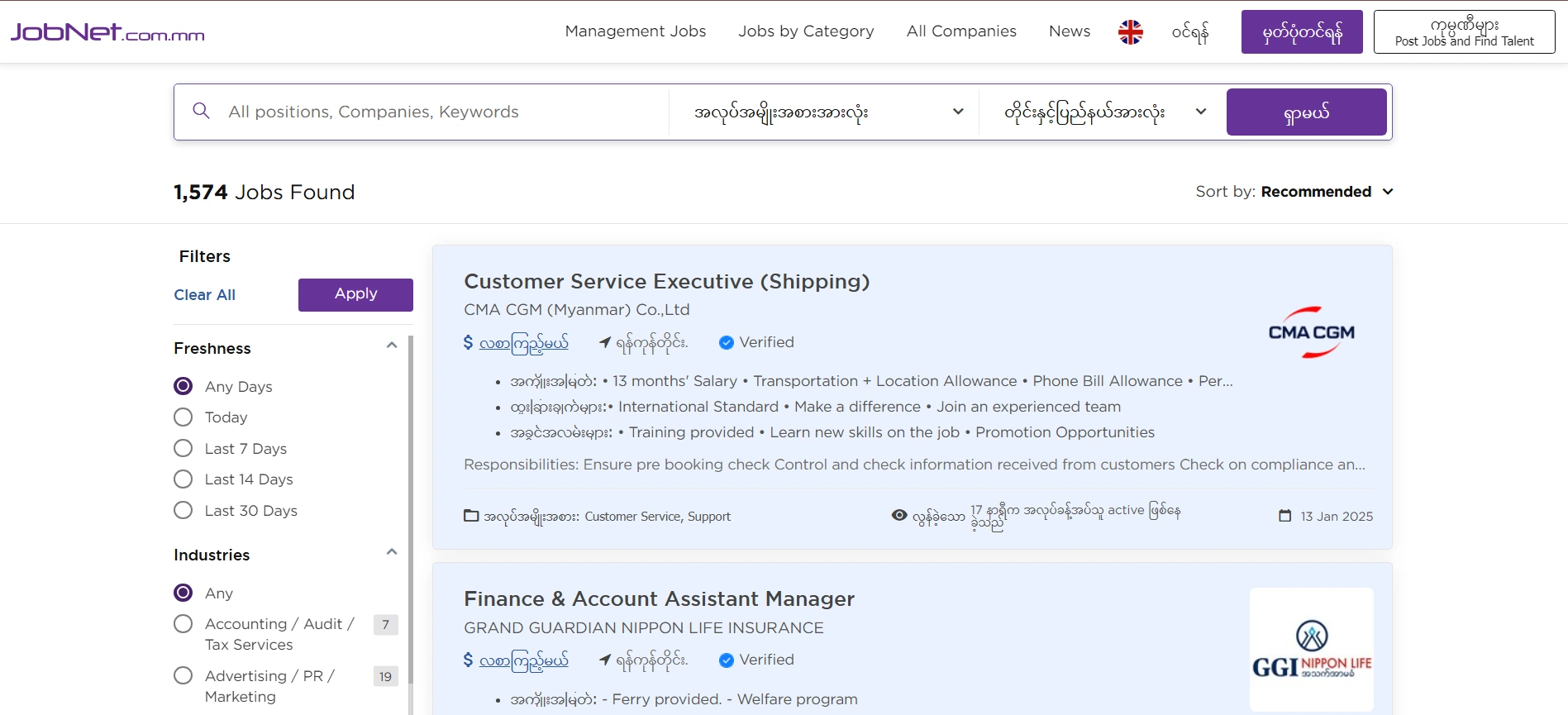Click the login link next to the flag

tap(1190, 32)
